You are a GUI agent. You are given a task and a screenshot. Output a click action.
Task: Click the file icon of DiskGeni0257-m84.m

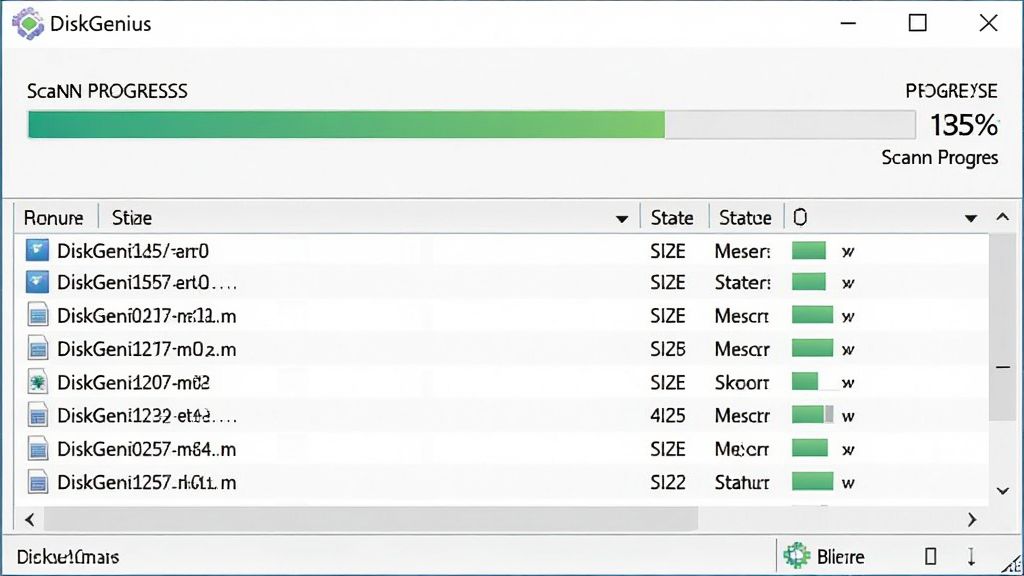tap(38, 449)
